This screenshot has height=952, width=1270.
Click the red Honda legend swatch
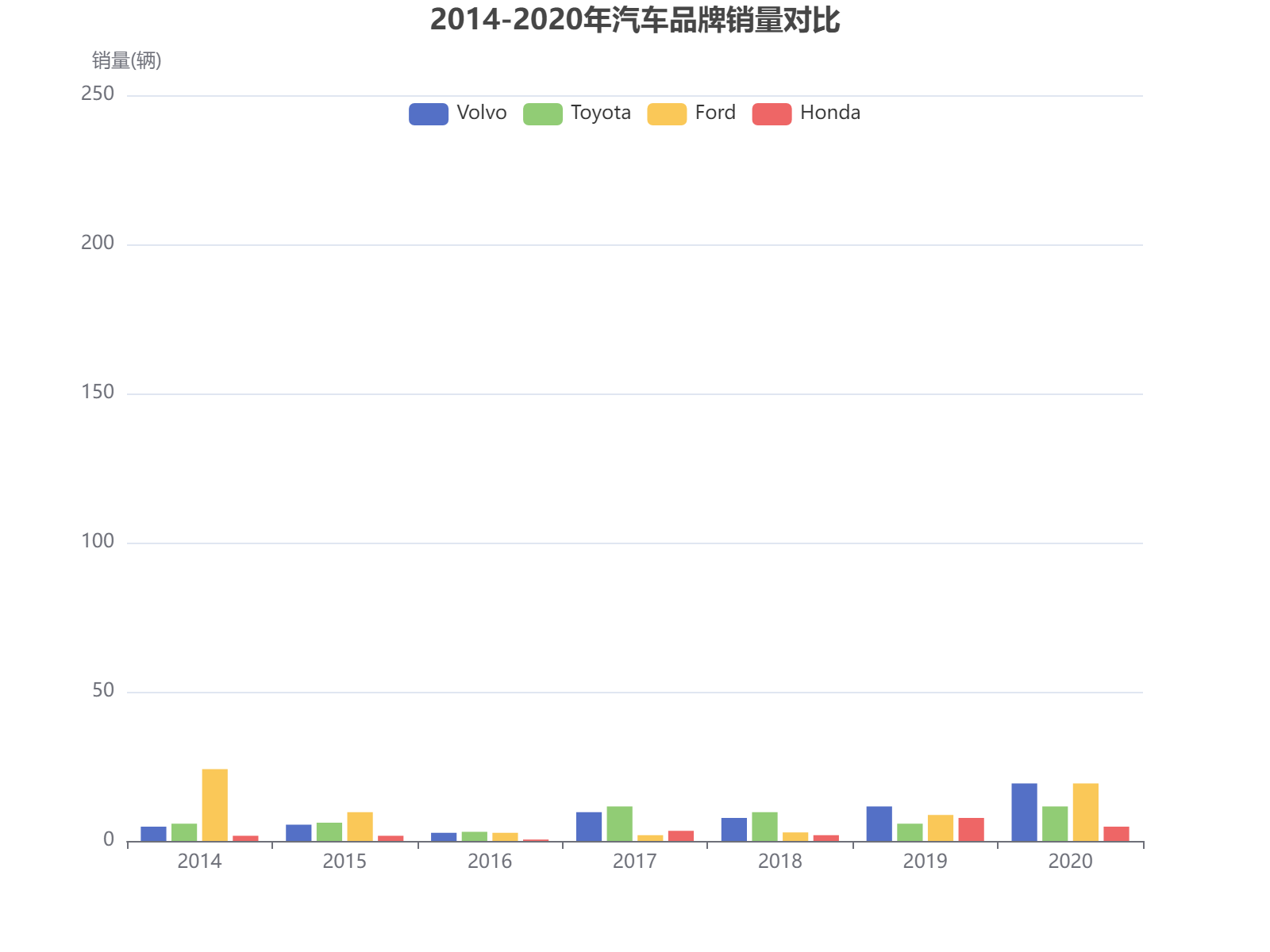(x=771, y=113)
